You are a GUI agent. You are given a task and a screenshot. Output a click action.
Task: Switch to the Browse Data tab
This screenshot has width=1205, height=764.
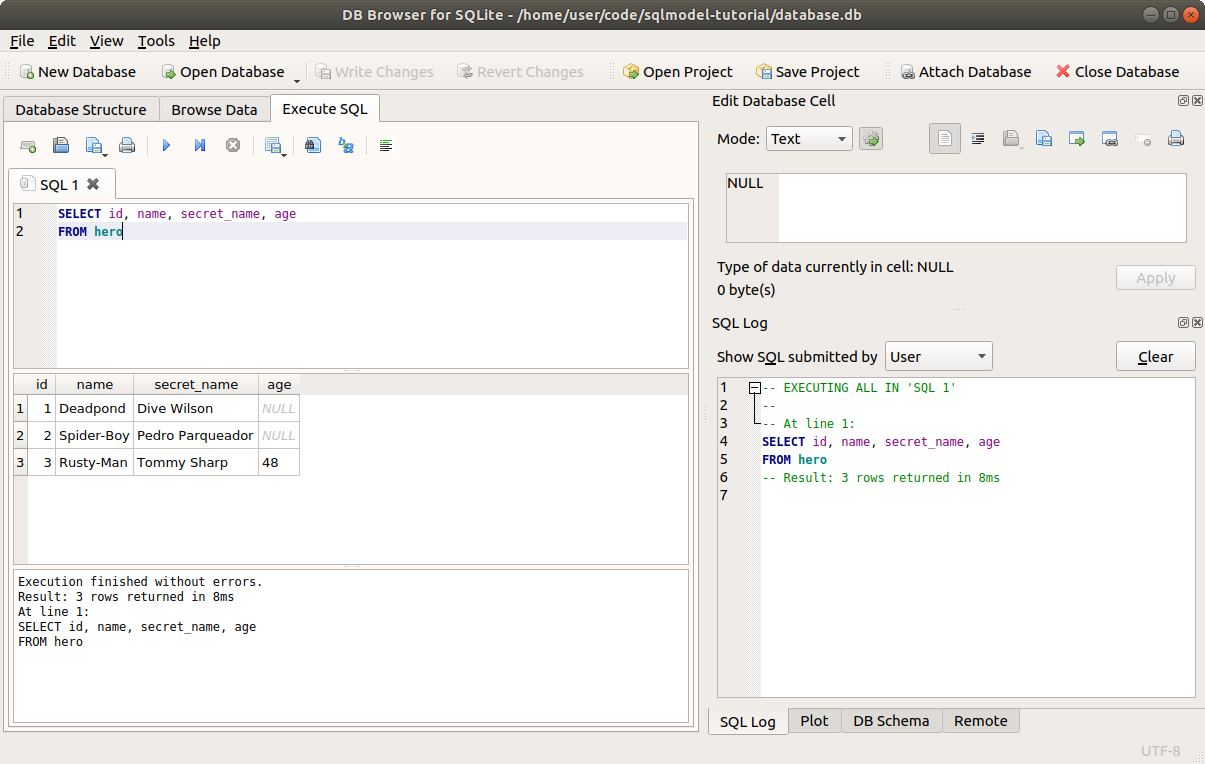click(x=214, y=110)
